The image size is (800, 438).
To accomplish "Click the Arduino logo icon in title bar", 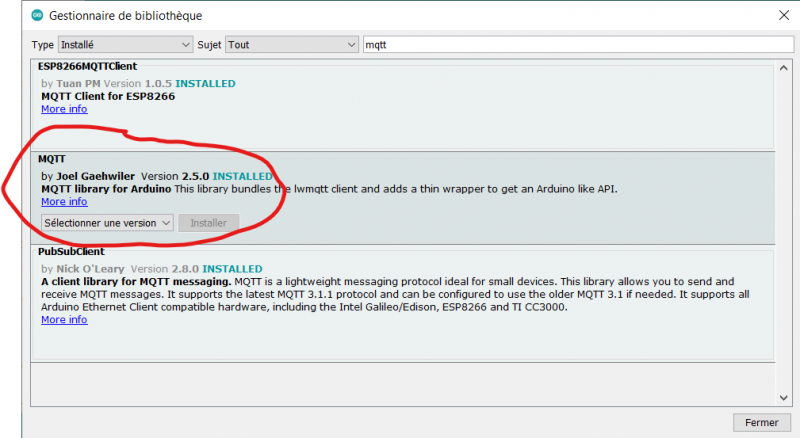I will [37, 15].
